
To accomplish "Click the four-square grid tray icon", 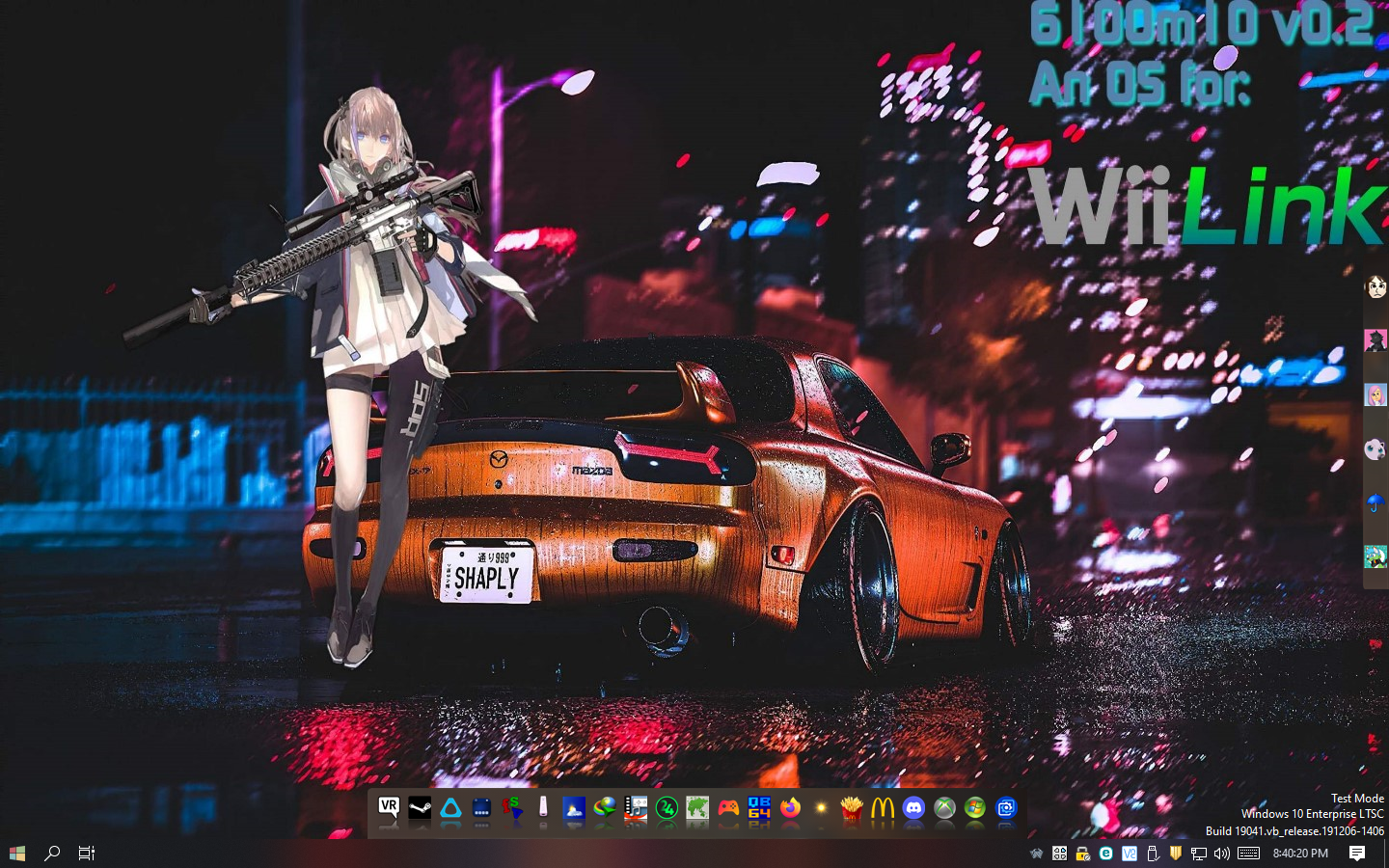I will click(1060, 854).
